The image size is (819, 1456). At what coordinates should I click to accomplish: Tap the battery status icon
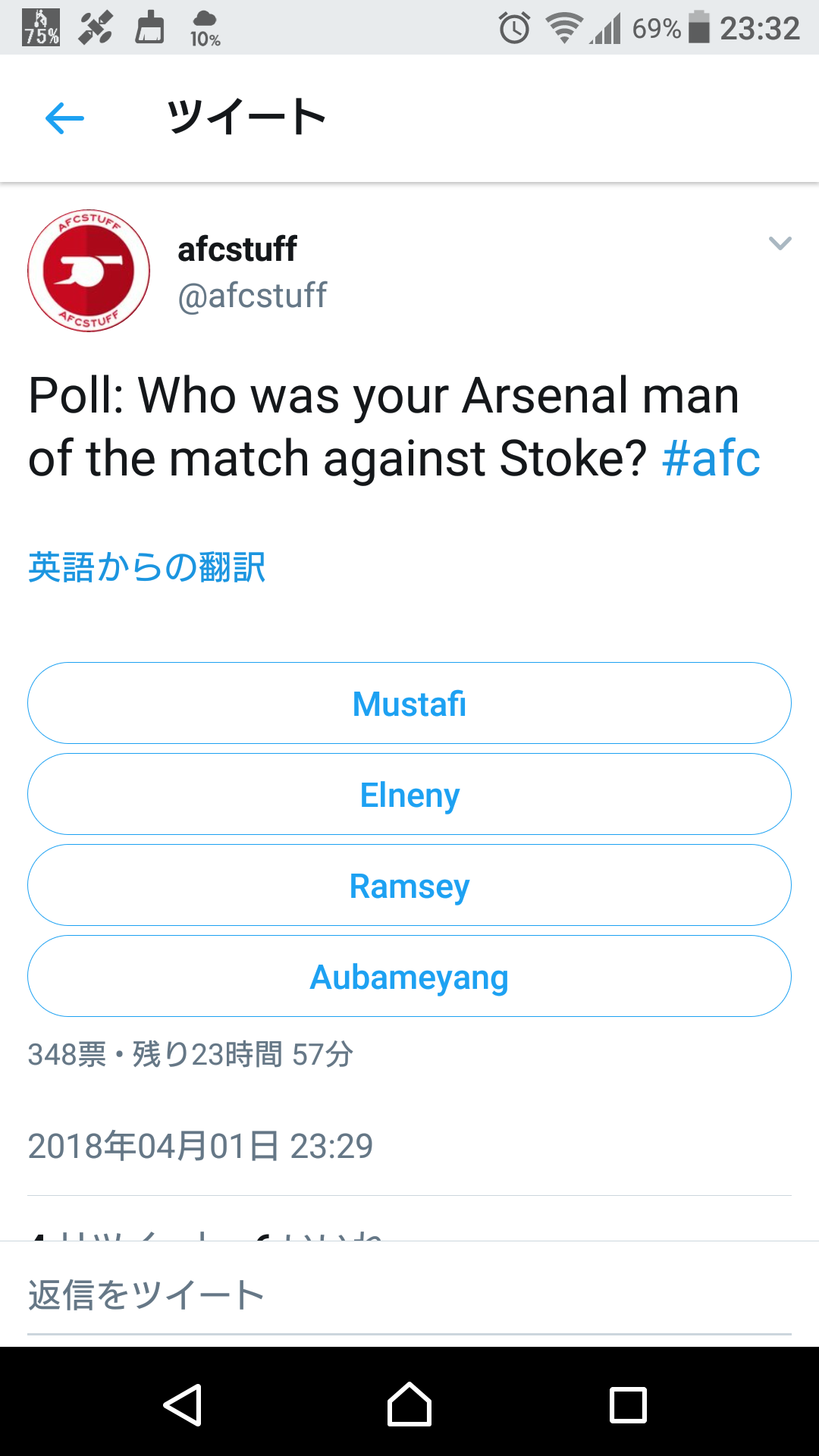(698, 27)
